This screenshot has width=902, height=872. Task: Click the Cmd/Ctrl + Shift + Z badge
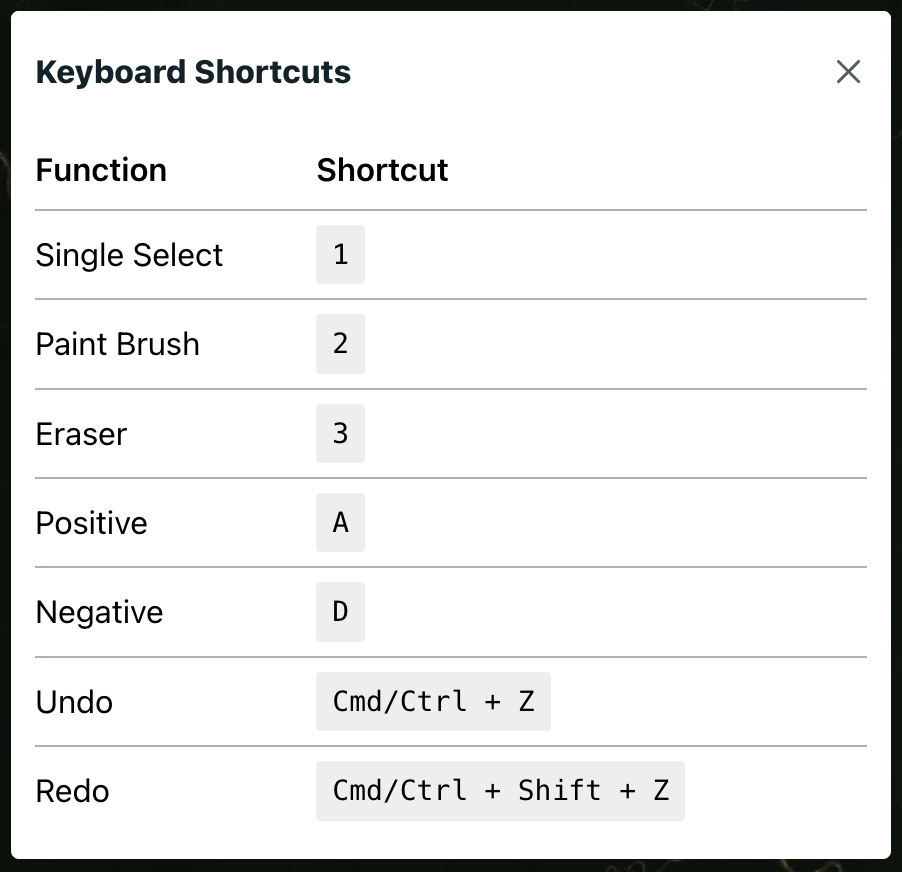pos(500,791)
